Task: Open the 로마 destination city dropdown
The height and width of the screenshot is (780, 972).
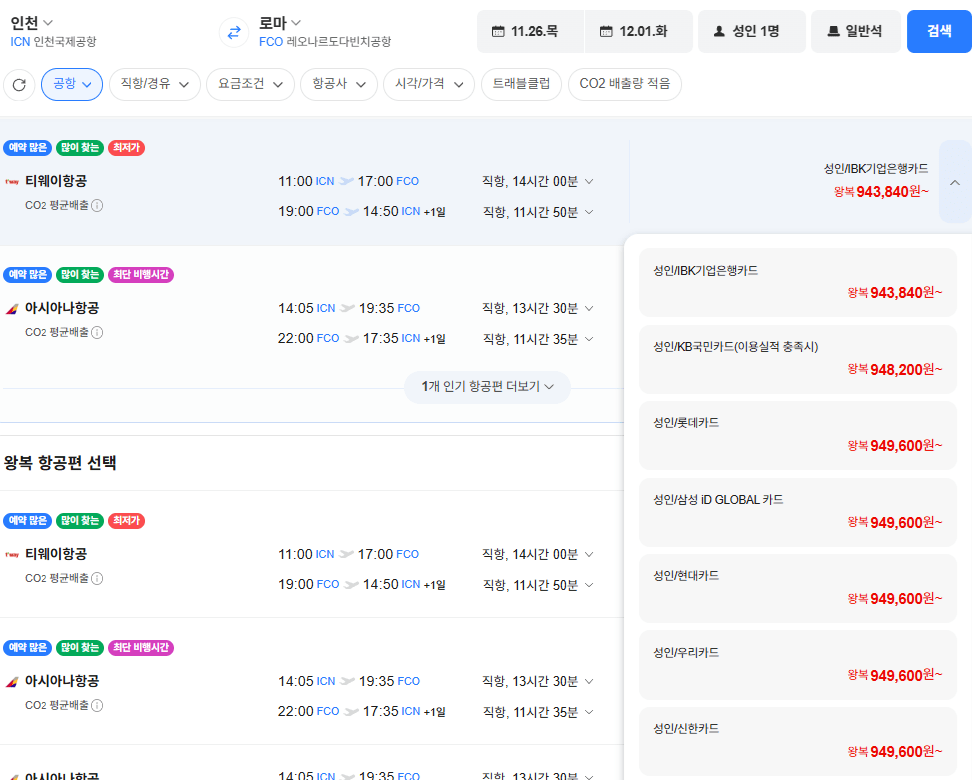Action: tap(280, 23)
